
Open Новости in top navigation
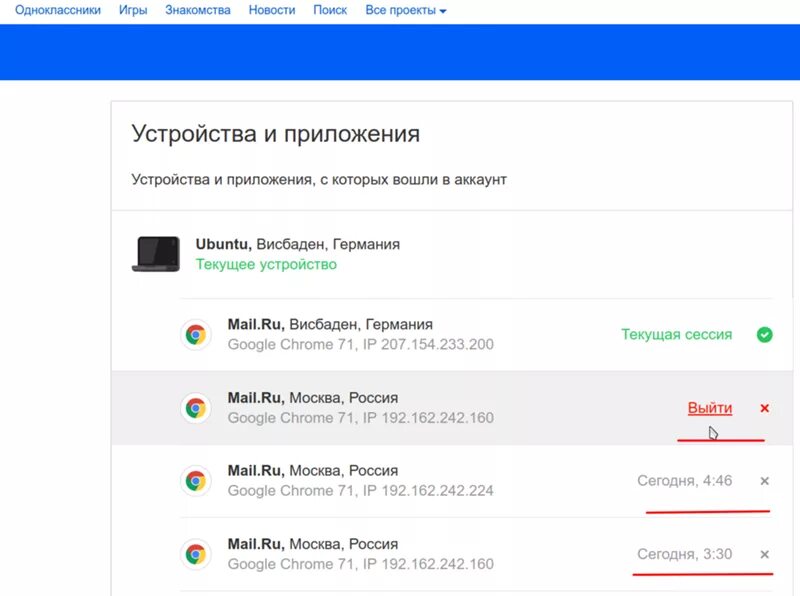click(x=271, y=10)
